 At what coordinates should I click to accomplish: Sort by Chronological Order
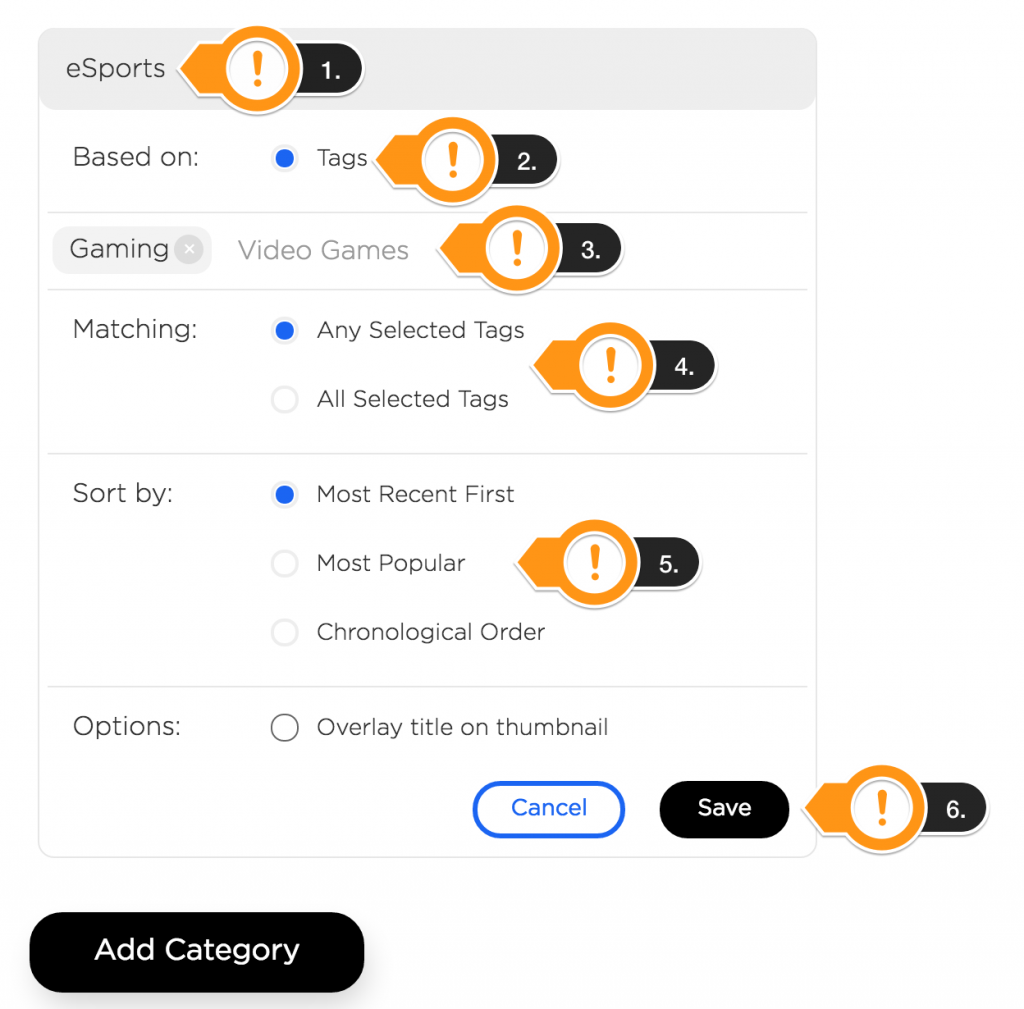click(285, 633)
